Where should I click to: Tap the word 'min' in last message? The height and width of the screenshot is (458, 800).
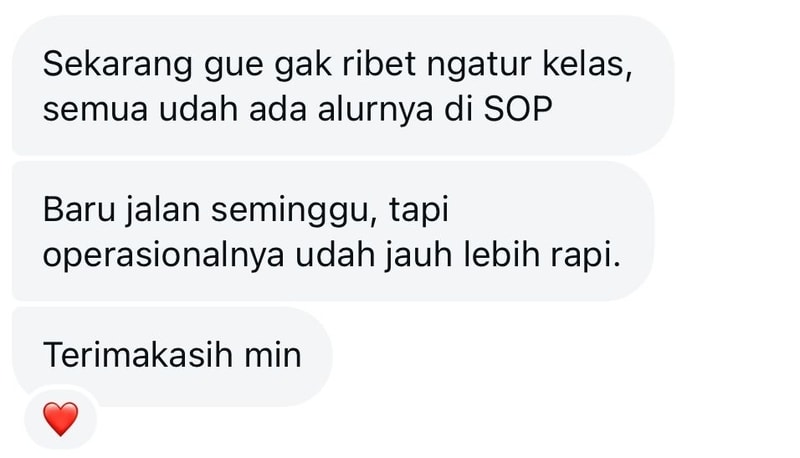(273, 355)
